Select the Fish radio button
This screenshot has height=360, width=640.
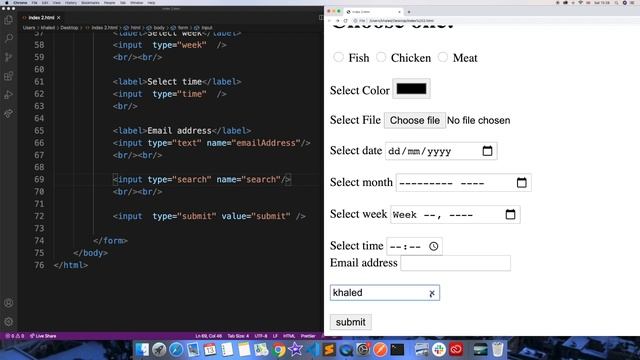pyautogui.click(x=338, y=57)
